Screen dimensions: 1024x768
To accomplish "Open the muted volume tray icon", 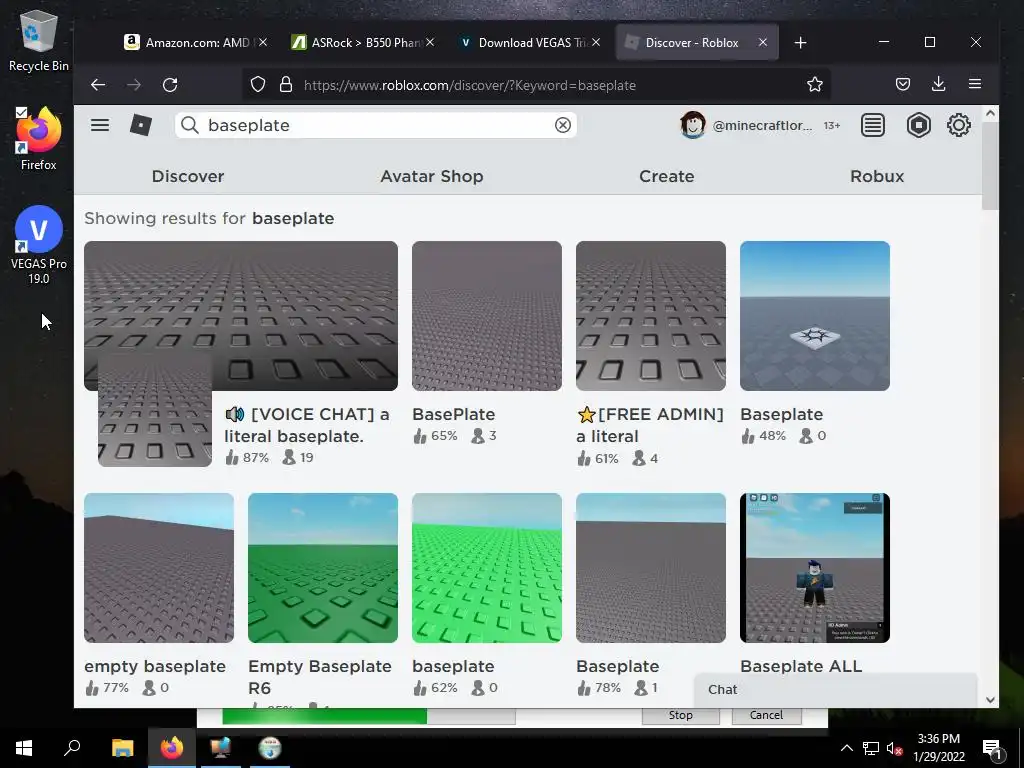I will (x=894, y=748).
